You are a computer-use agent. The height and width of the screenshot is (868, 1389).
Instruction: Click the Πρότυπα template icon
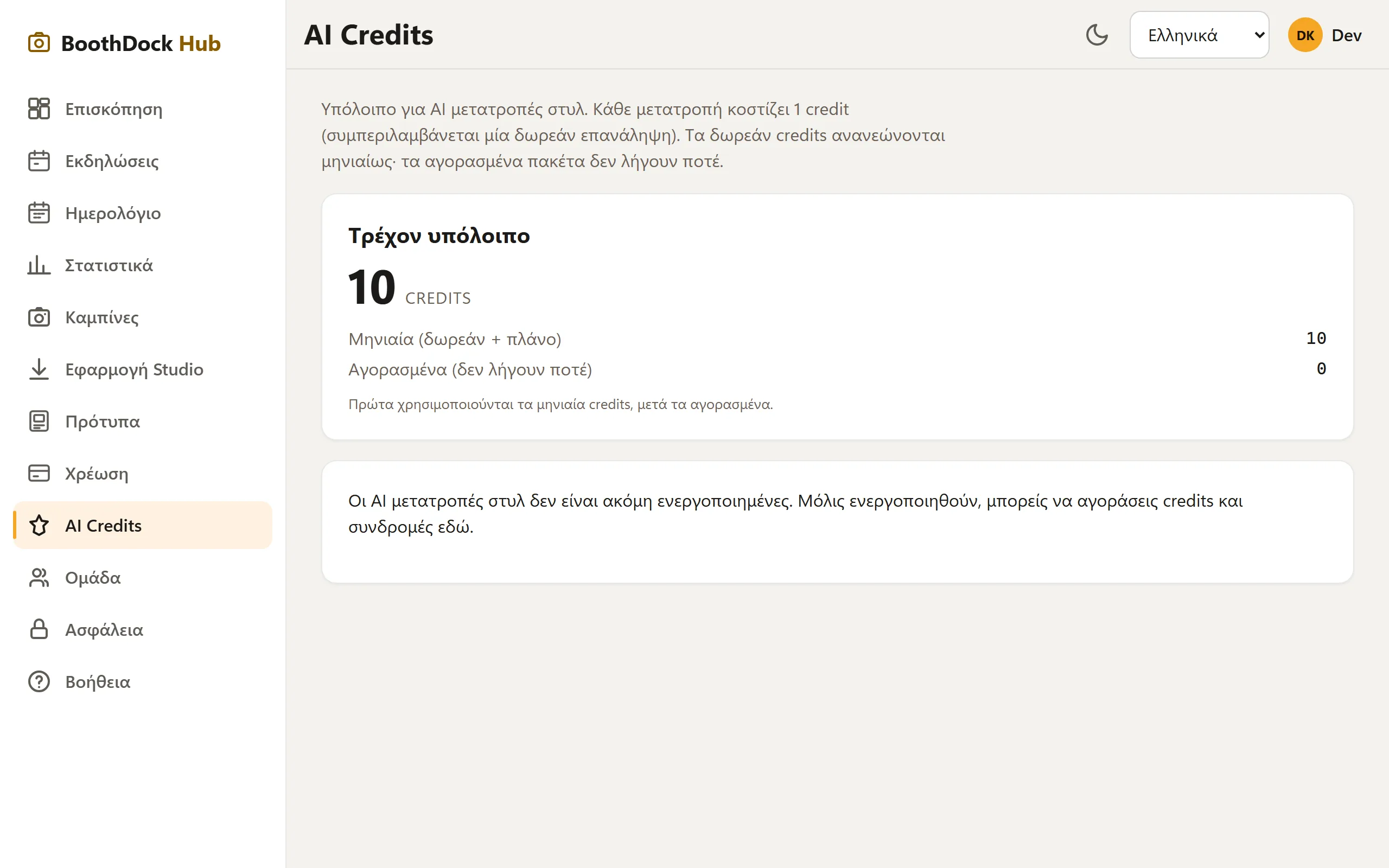(39, 422)
